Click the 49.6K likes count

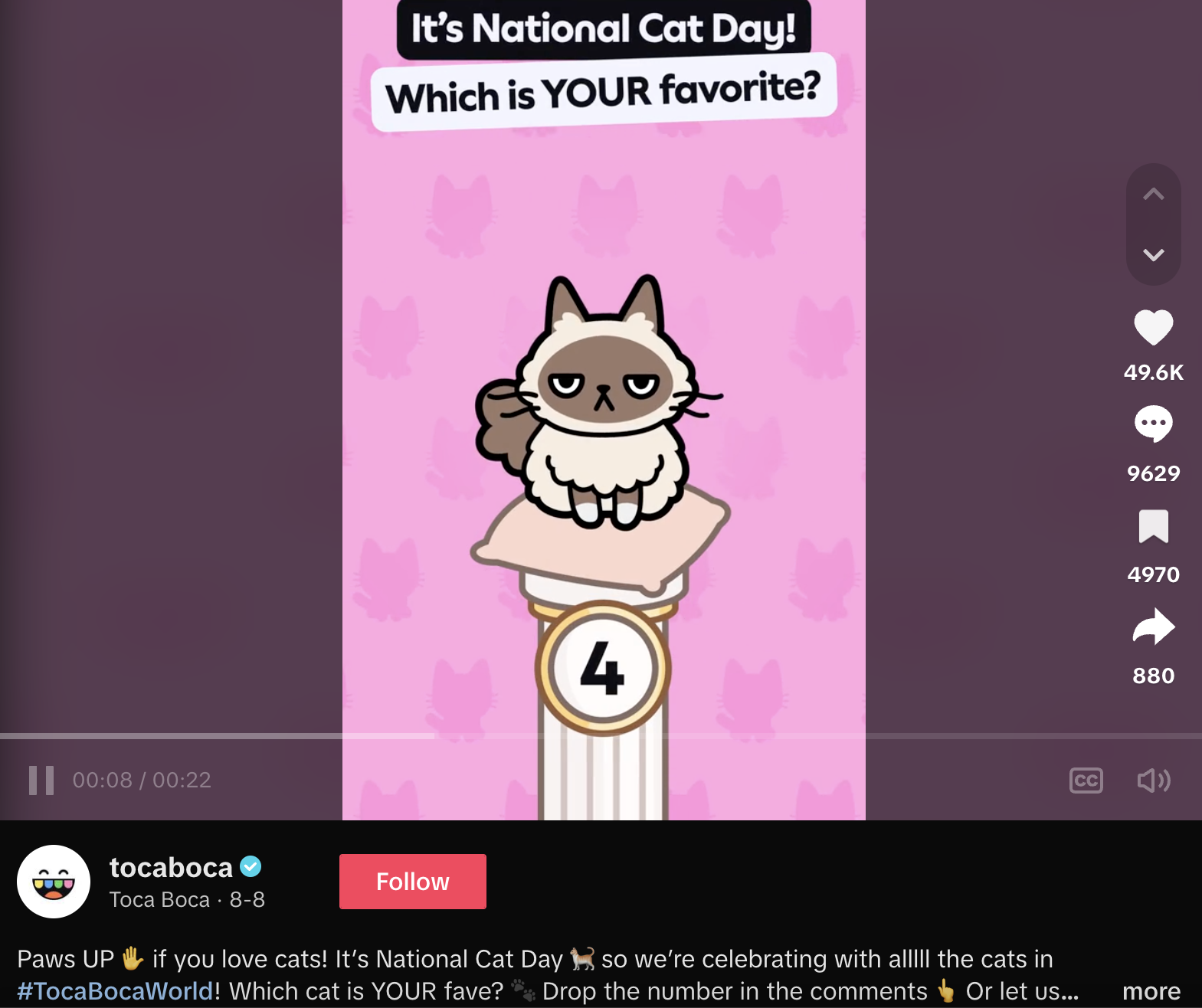[1153, 372]
